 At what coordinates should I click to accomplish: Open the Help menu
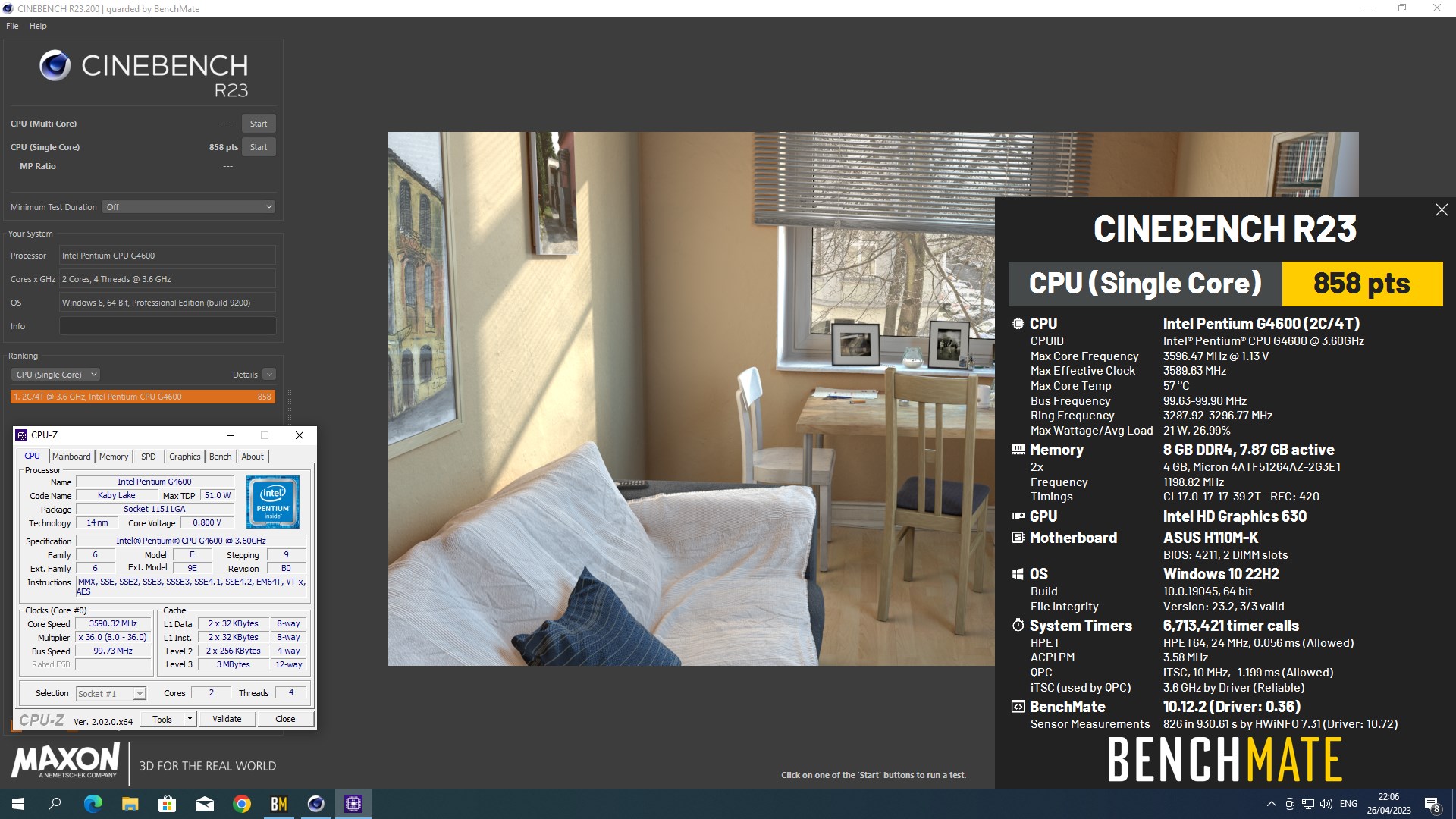point(38,26)
